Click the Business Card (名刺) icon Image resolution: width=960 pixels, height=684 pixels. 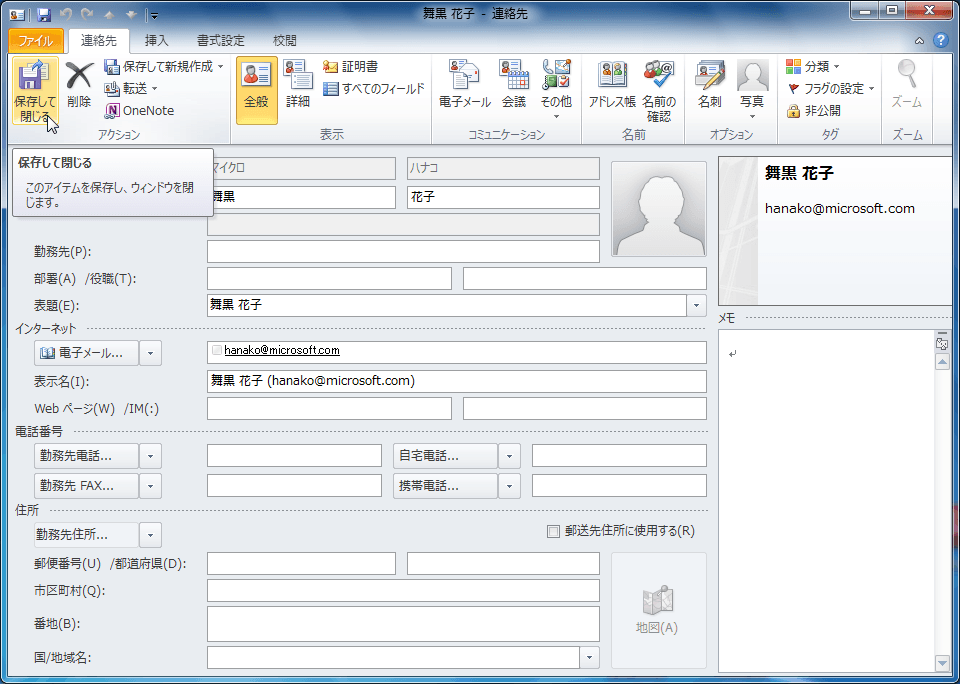[x=710, y=86]
